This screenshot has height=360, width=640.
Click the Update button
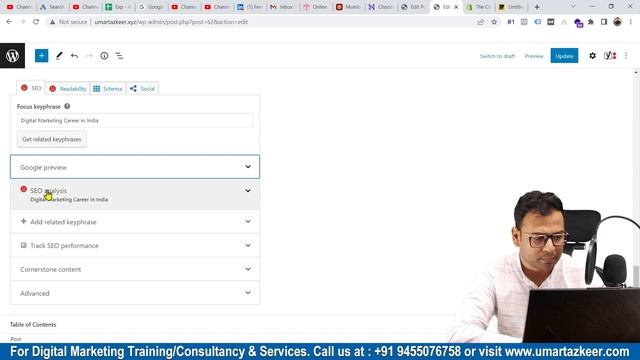564,56
